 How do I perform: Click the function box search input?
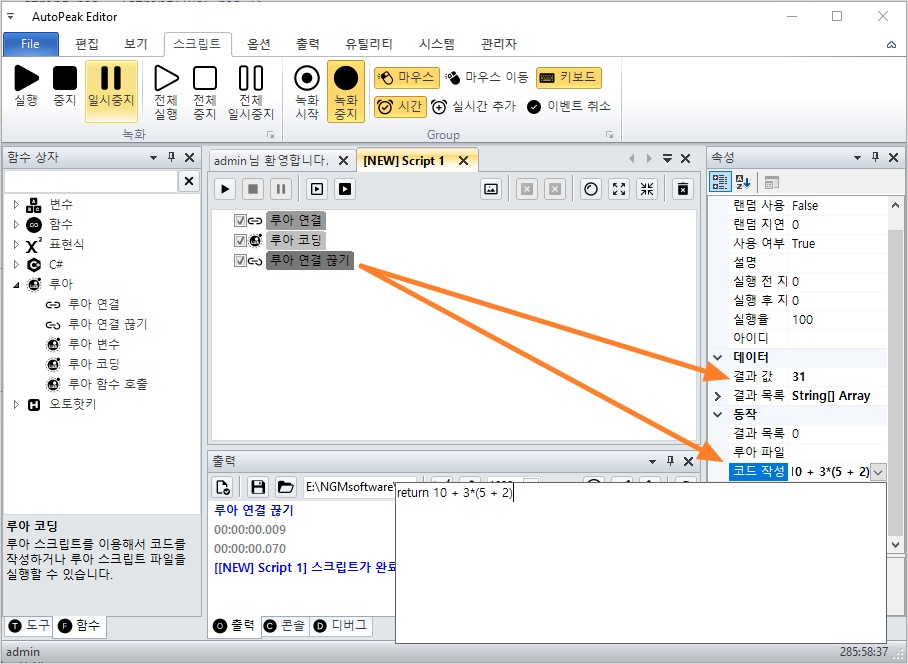[x=91, y=181]
